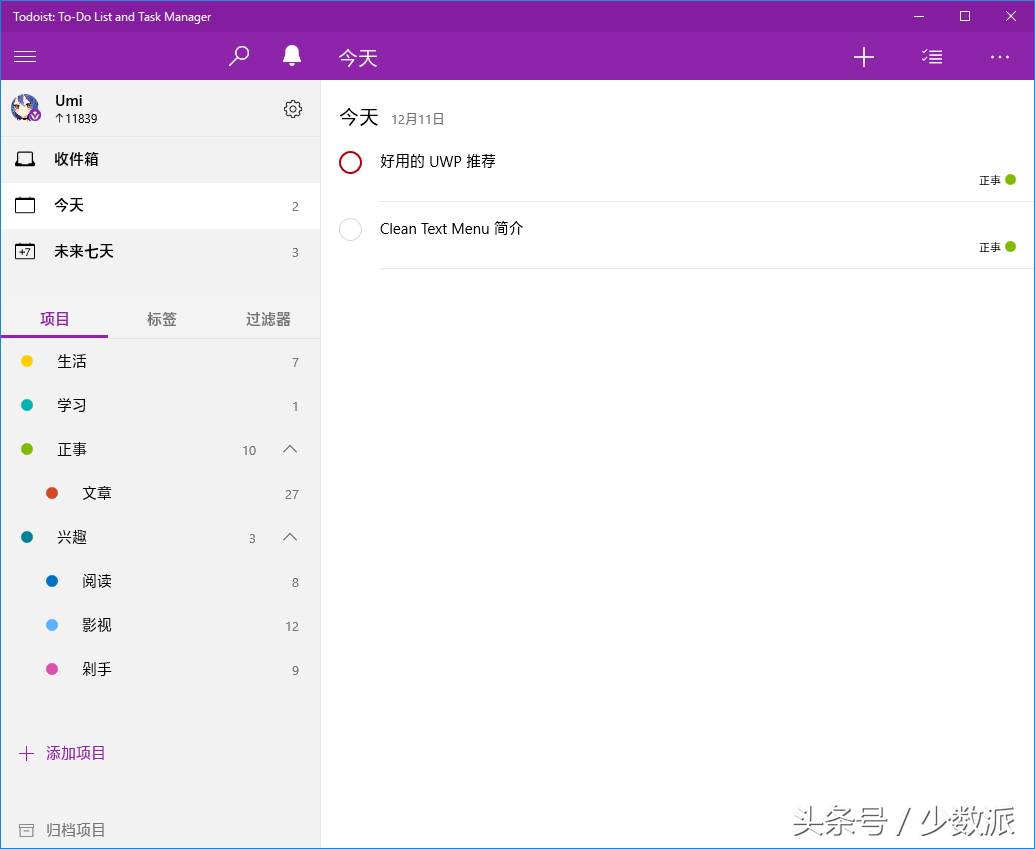Click the teal dot of 学习
The image size is (1035, 849).
(x=27, y=405)
